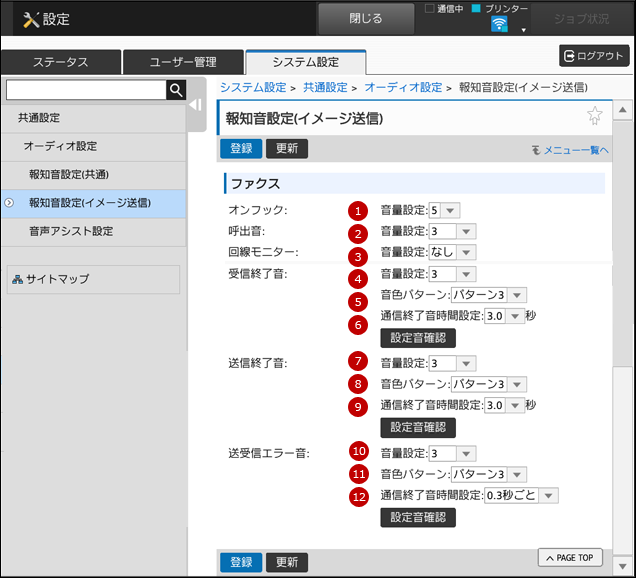636x578 pixels.
Task: Click the bottom 登録 button
Action: 241,562
